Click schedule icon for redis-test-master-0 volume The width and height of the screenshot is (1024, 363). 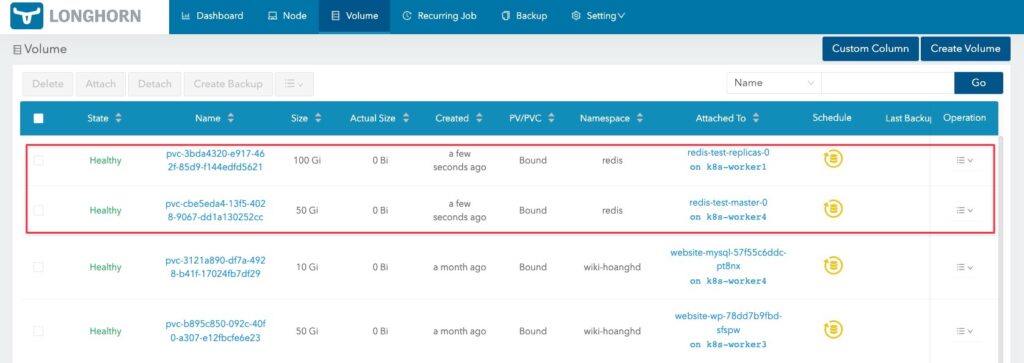(833, 209)
